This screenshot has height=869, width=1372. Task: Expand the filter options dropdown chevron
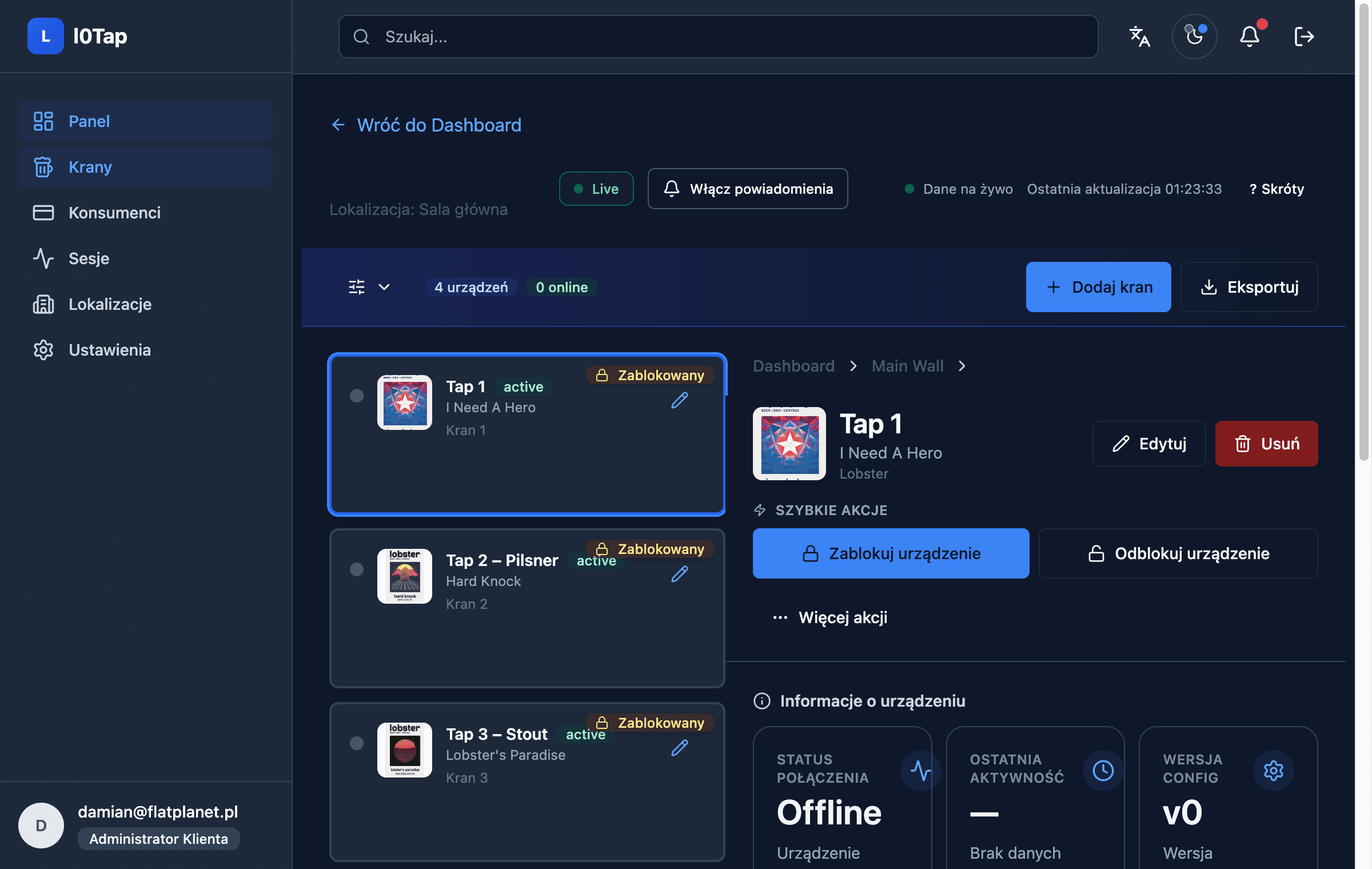coord(384,287)
